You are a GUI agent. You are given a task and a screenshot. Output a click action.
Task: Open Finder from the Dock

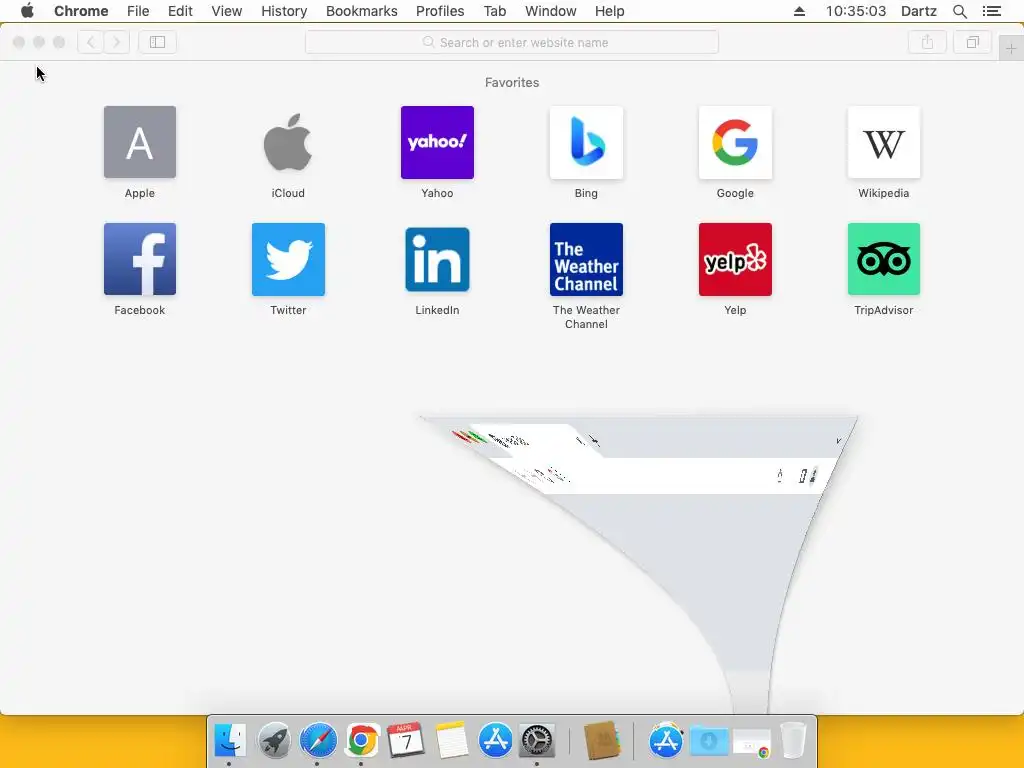(x=229, y=741)
